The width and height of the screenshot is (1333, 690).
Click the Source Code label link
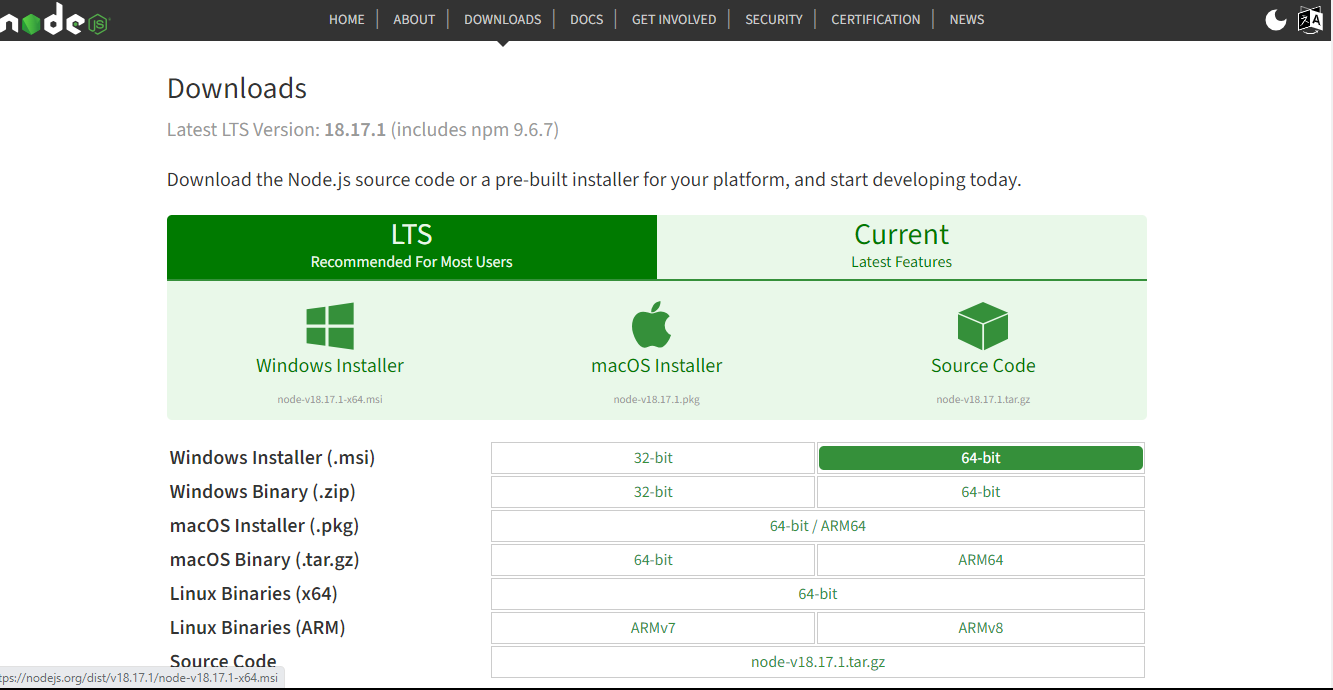coord(983,365)
